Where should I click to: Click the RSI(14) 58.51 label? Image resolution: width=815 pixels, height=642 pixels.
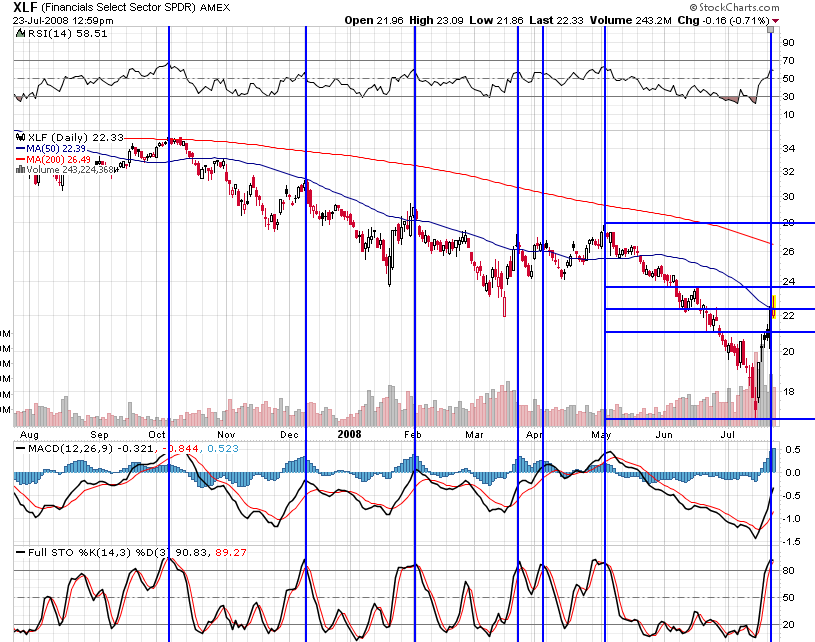click(67, 33)
